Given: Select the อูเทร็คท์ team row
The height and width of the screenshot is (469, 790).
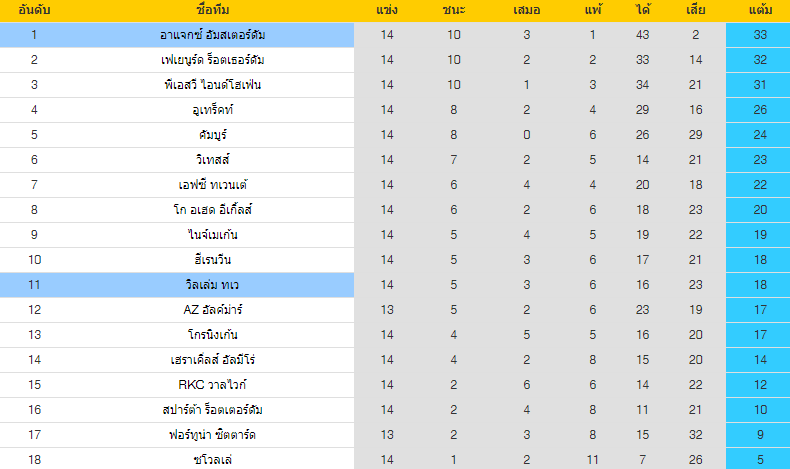Looking at the screenshot, I should tap(212, 110).
